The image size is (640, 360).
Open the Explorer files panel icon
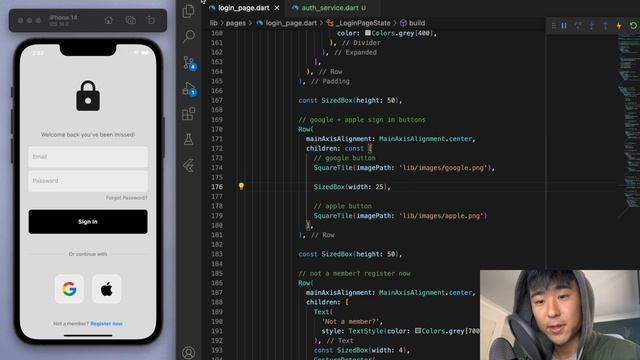189,11
